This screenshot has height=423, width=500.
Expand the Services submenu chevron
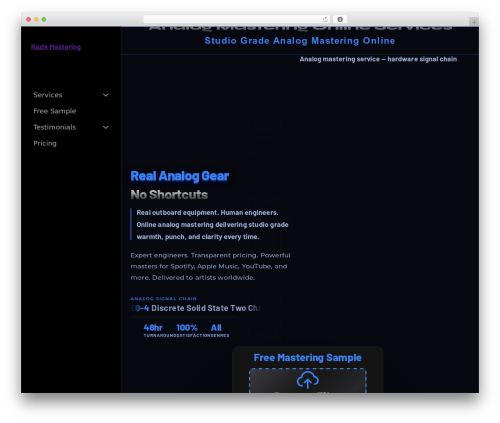point(106,95)
